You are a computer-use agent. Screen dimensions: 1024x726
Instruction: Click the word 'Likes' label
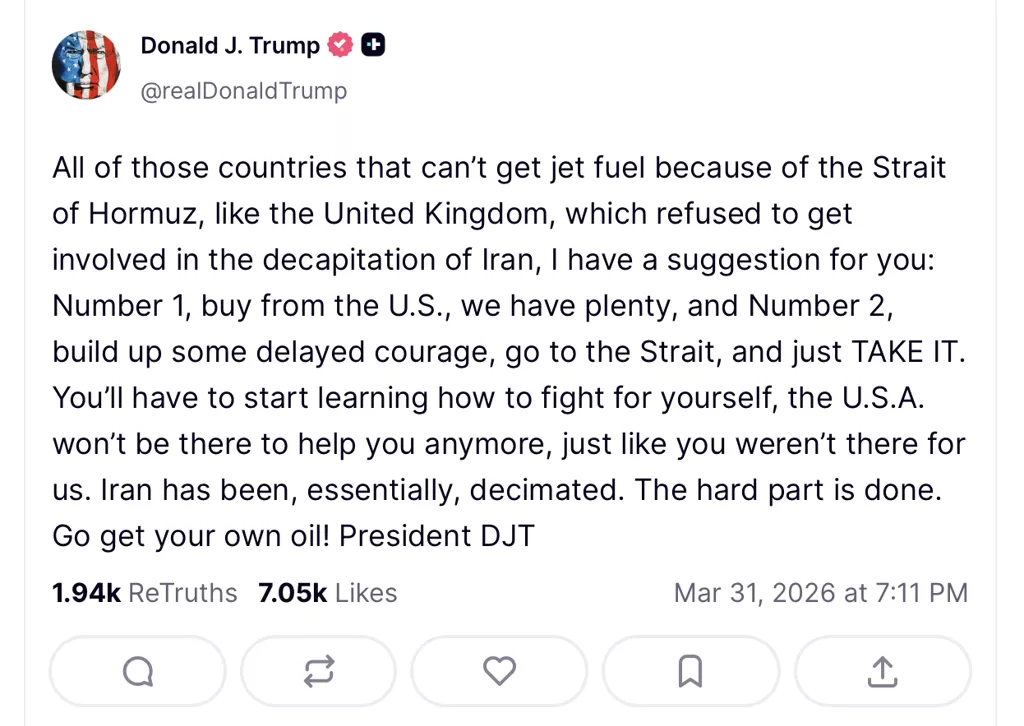366,593
